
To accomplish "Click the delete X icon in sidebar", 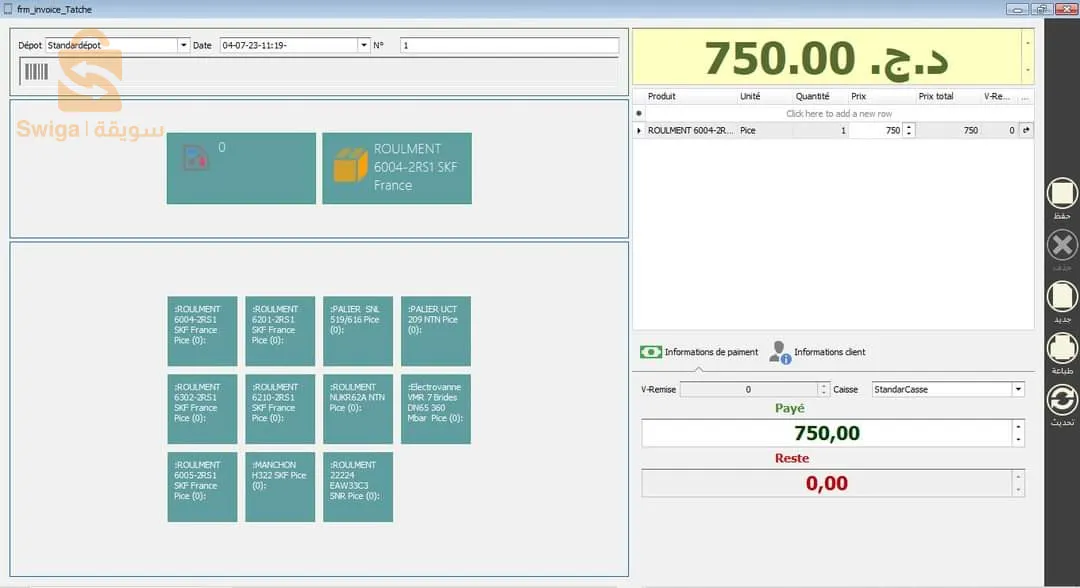I will coord(1061,245).
